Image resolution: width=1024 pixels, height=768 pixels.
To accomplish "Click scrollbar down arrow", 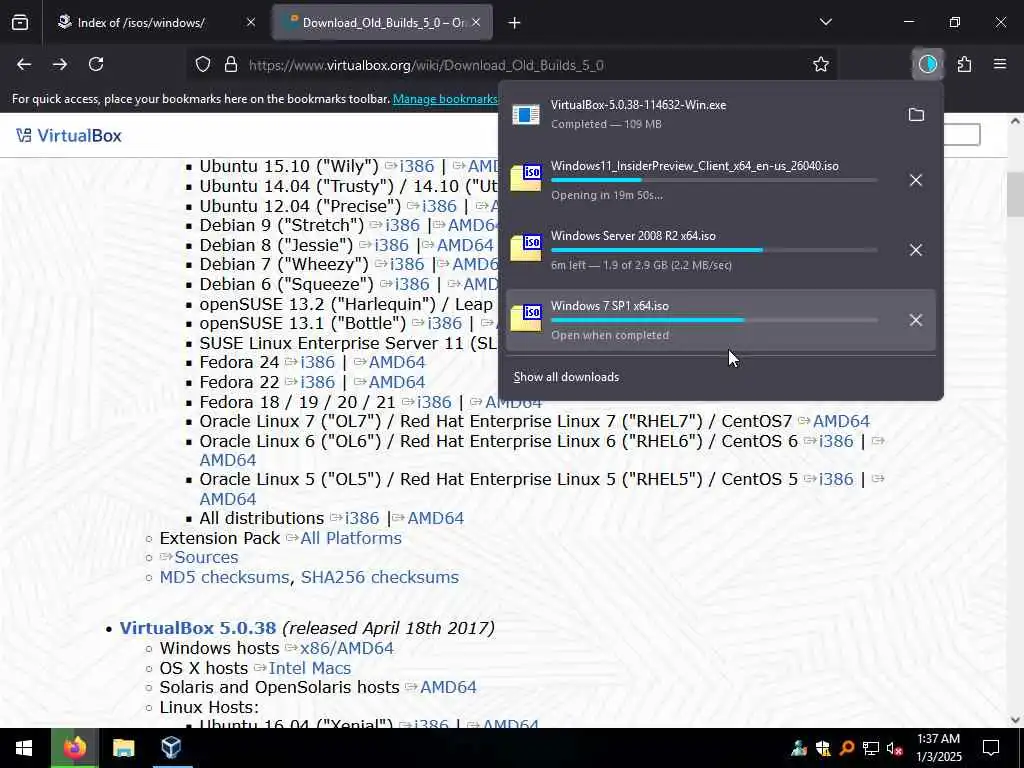I will pyautogui.click(x=1015, y=720).
